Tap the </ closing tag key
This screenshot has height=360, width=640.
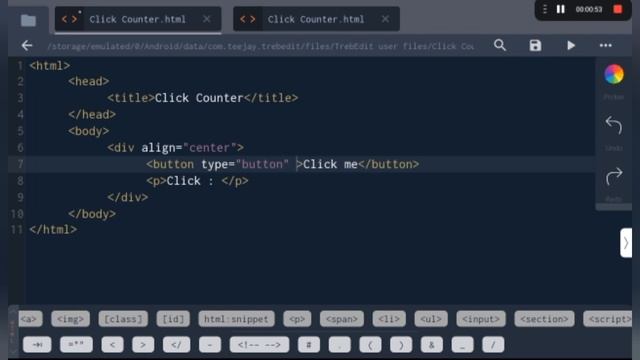[x=176, y=344]
